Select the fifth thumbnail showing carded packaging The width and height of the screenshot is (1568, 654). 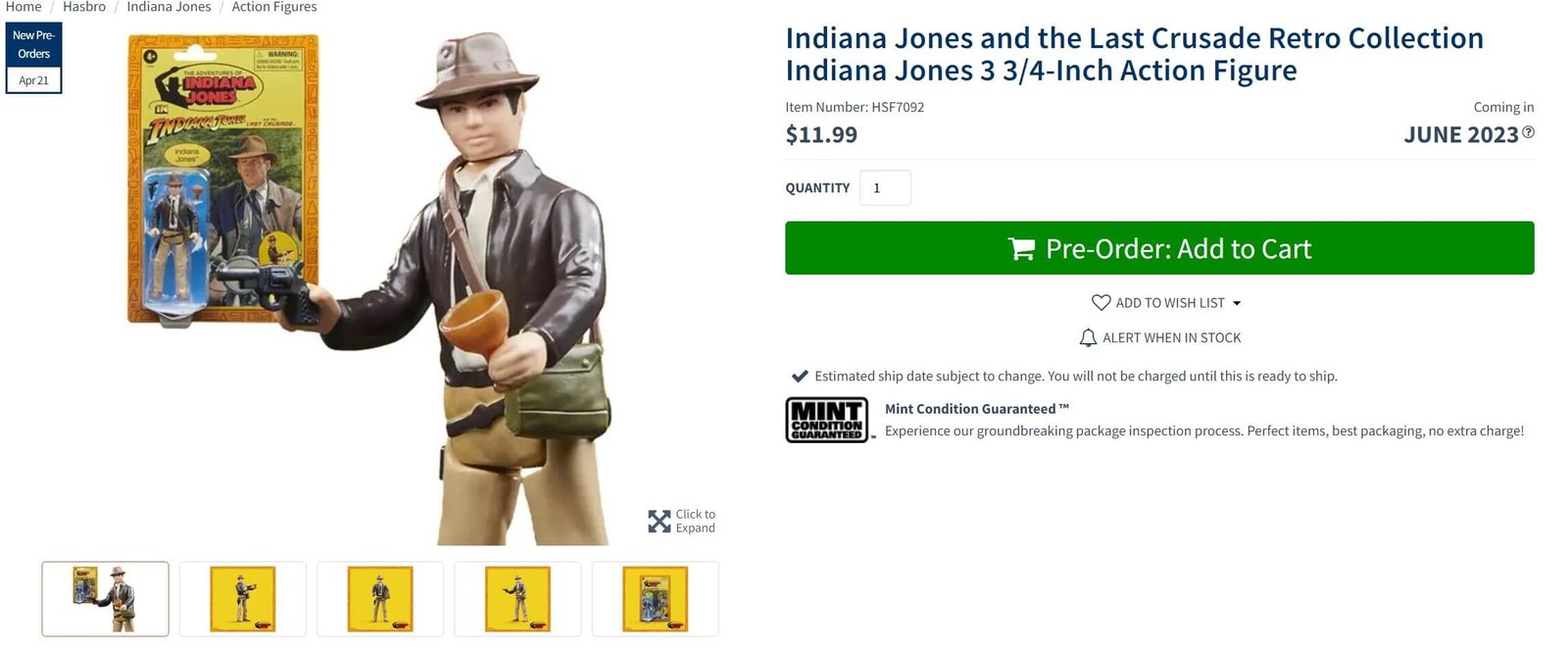click(x=655, y=599)
